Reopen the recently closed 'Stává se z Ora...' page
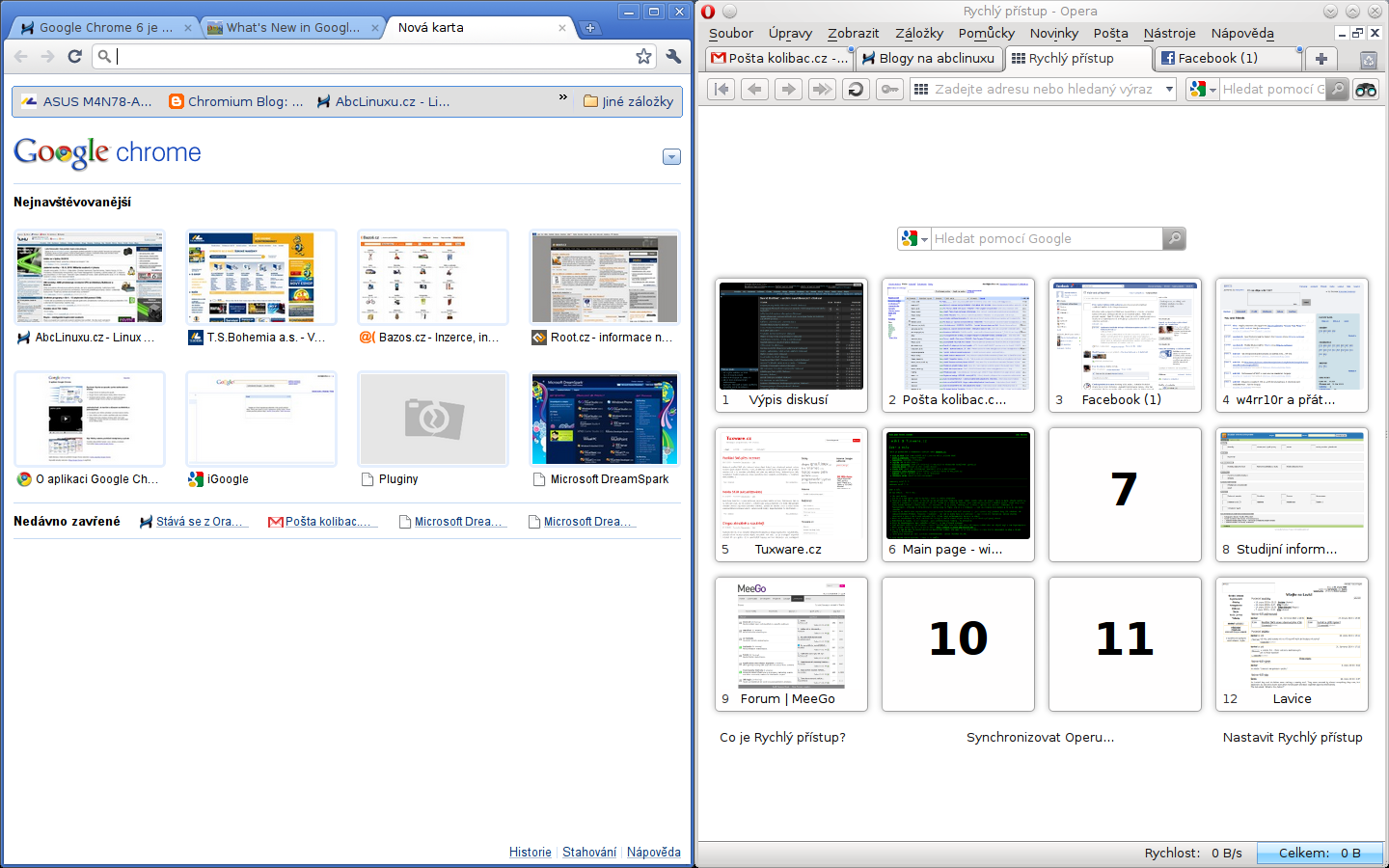Image resolution: width=1389 pixels, height=868 pixels. tap(195, 522)
